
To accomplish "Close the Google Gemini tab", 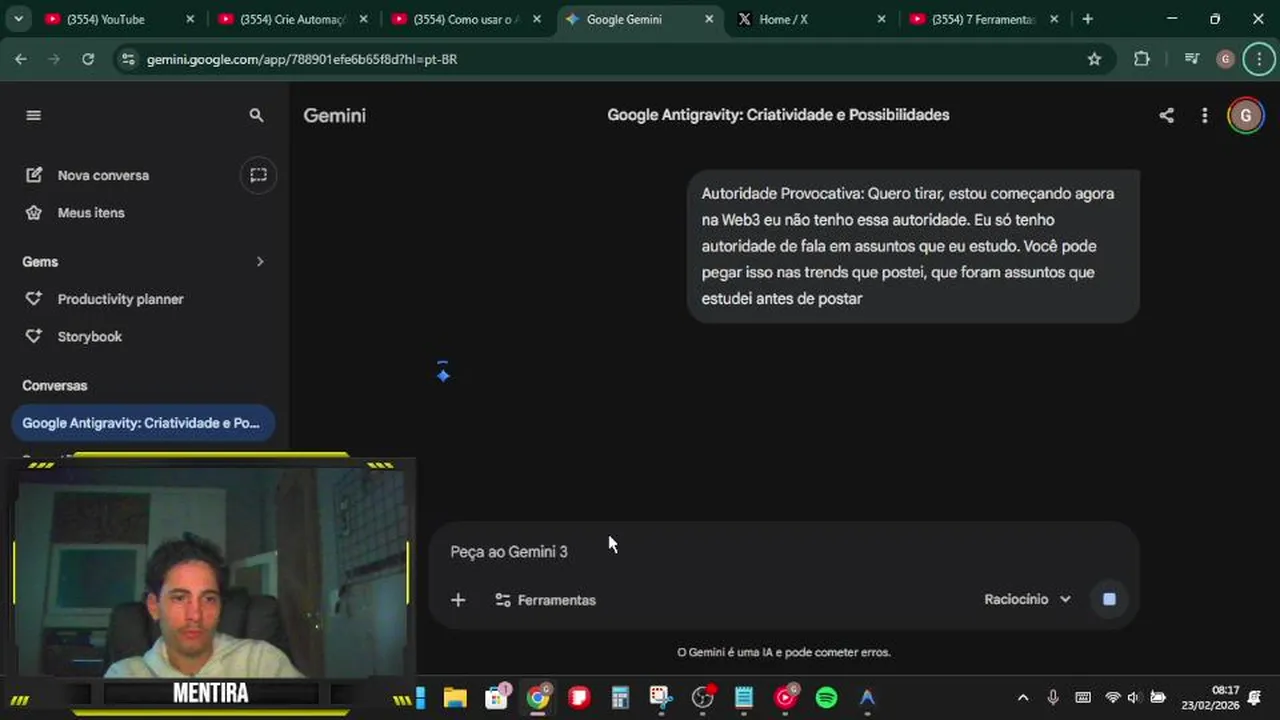I will [709, 19].
